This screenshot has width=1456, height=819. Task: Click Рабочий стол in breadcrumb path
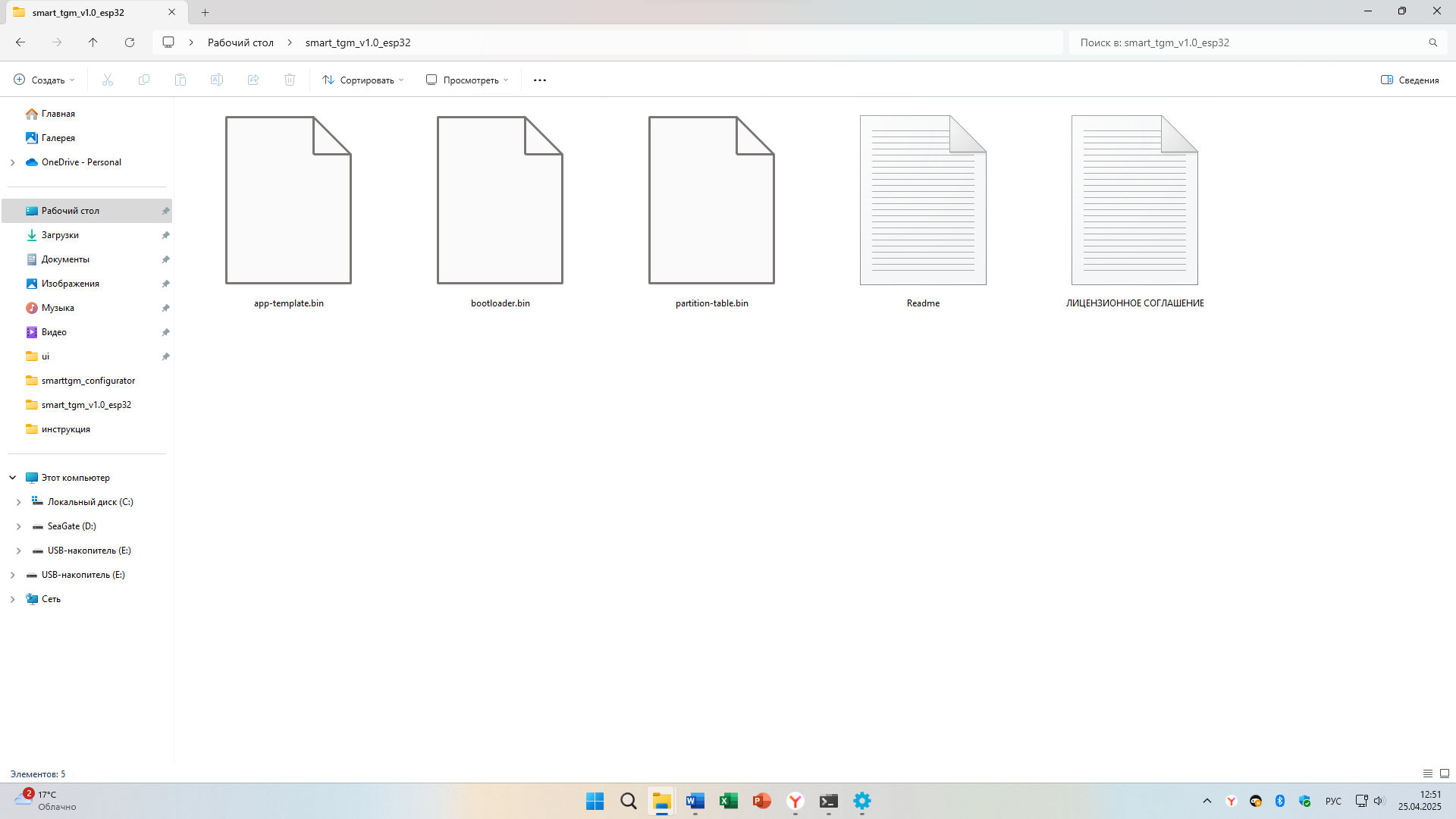(x=240, y=42)
